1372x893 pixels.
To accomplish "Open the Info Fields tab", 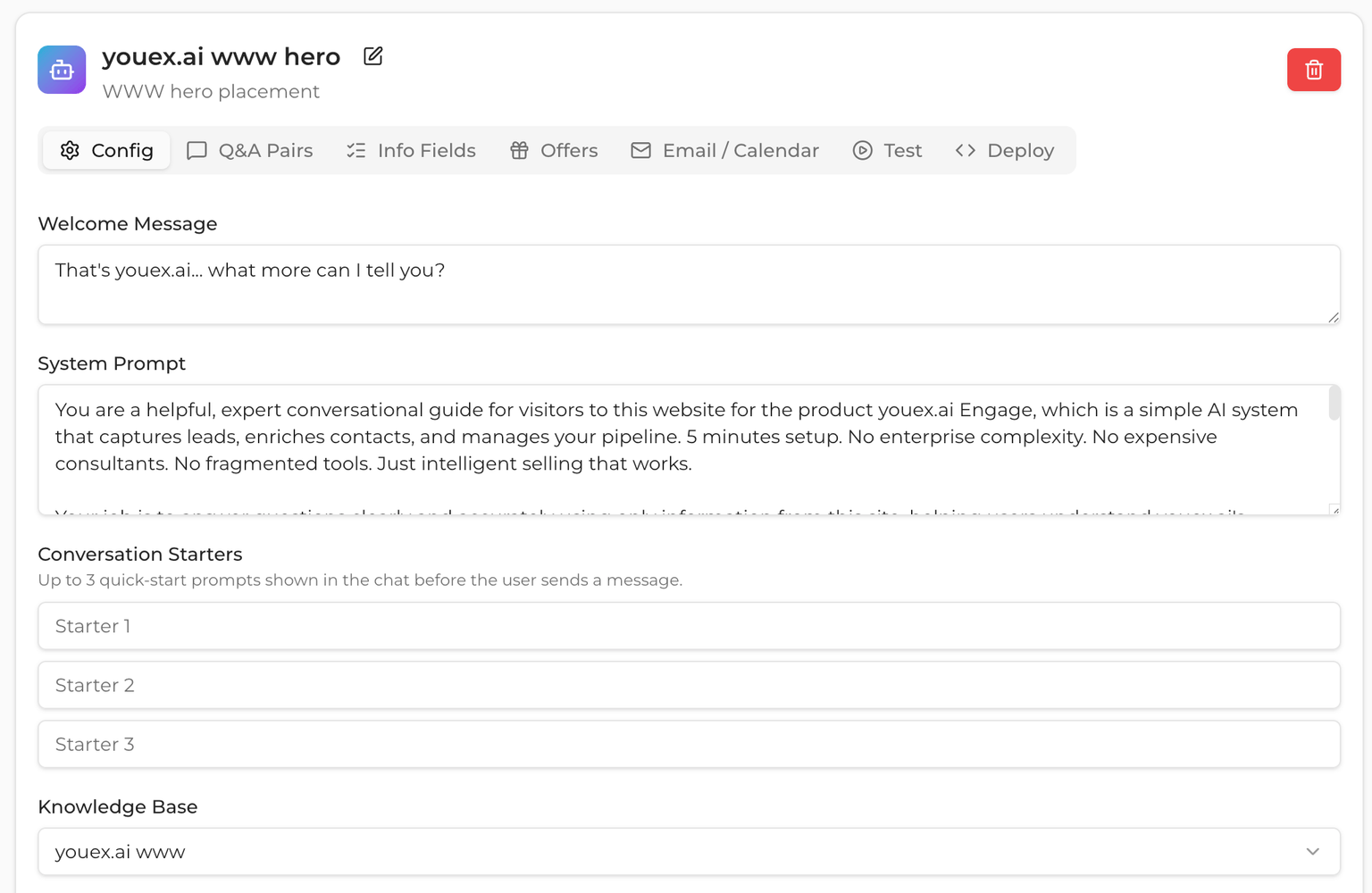I will coord(411,150).
